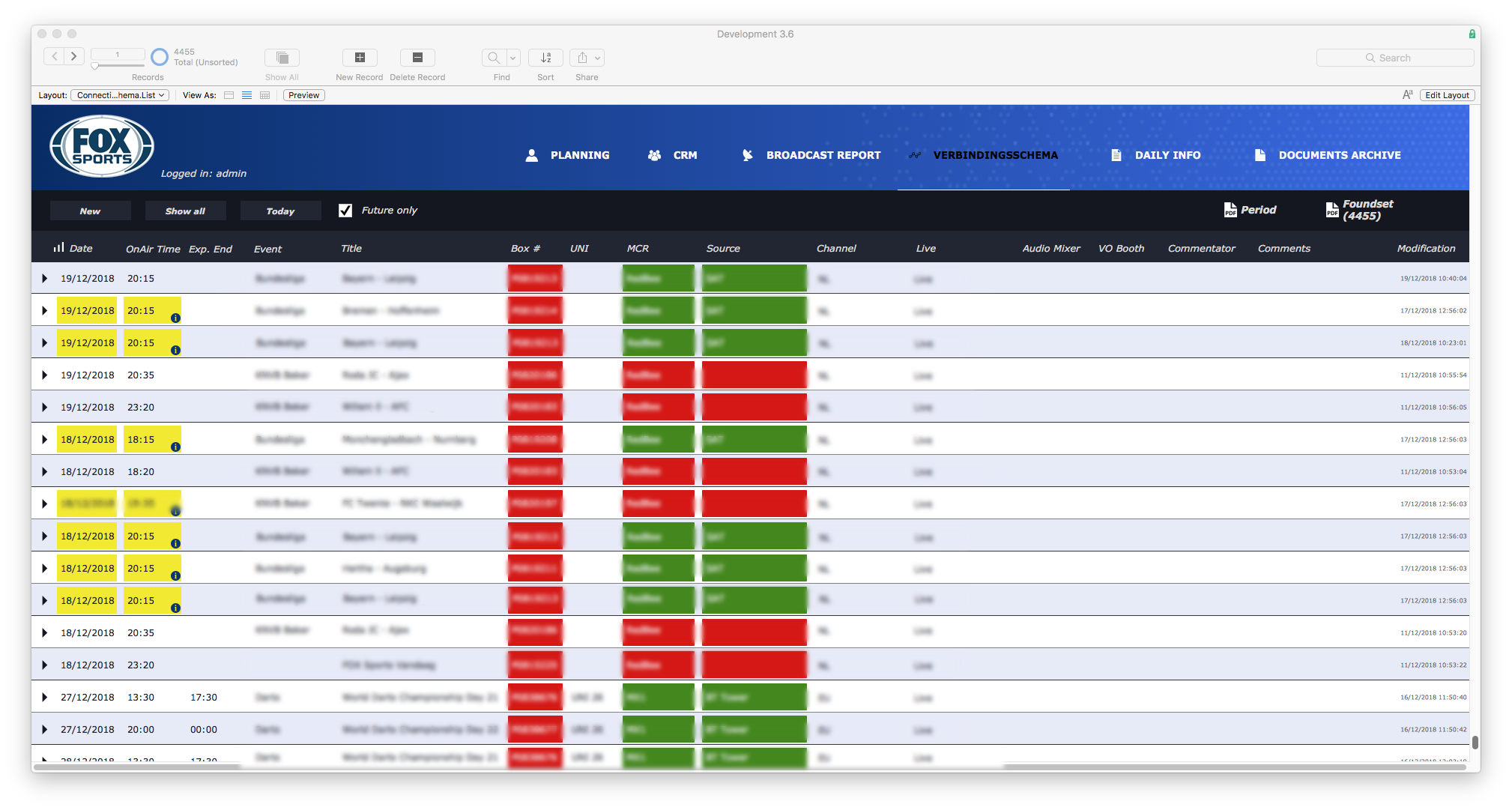Expand the 19/12/2018 23:20 row
This screenshot has width=1512, height=810.
(x=44, y=407)
